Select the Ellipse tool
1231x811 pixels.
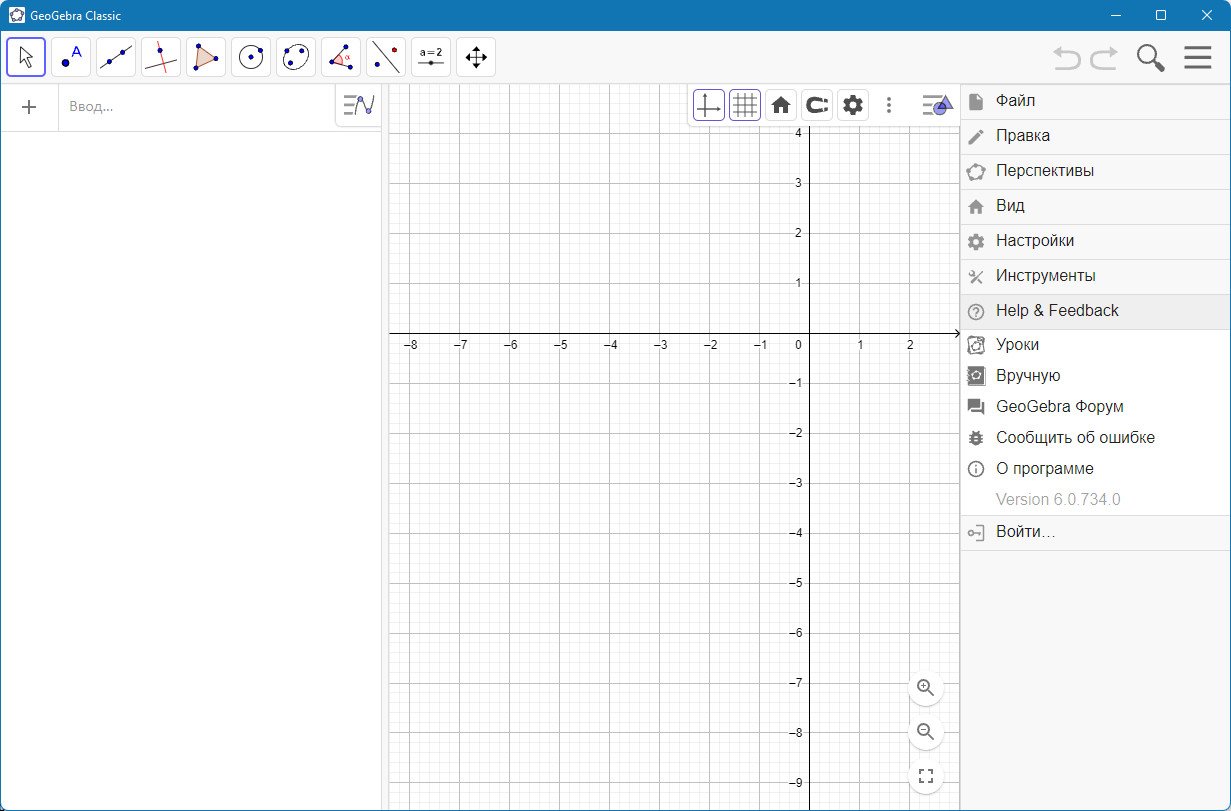point(296,57)
